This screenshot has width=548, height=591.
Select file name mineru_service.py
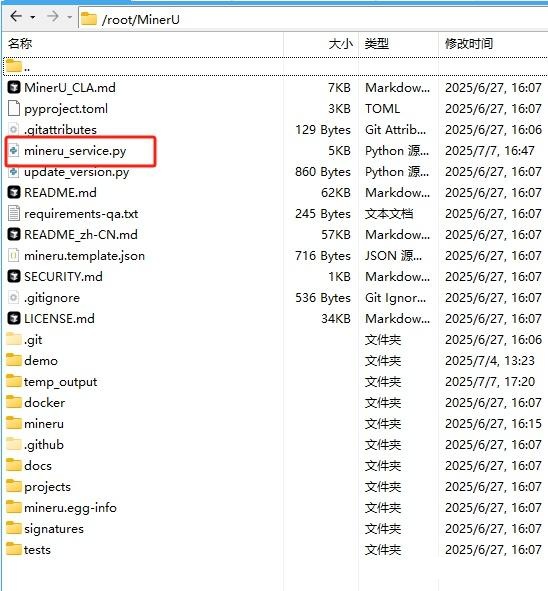75,151
